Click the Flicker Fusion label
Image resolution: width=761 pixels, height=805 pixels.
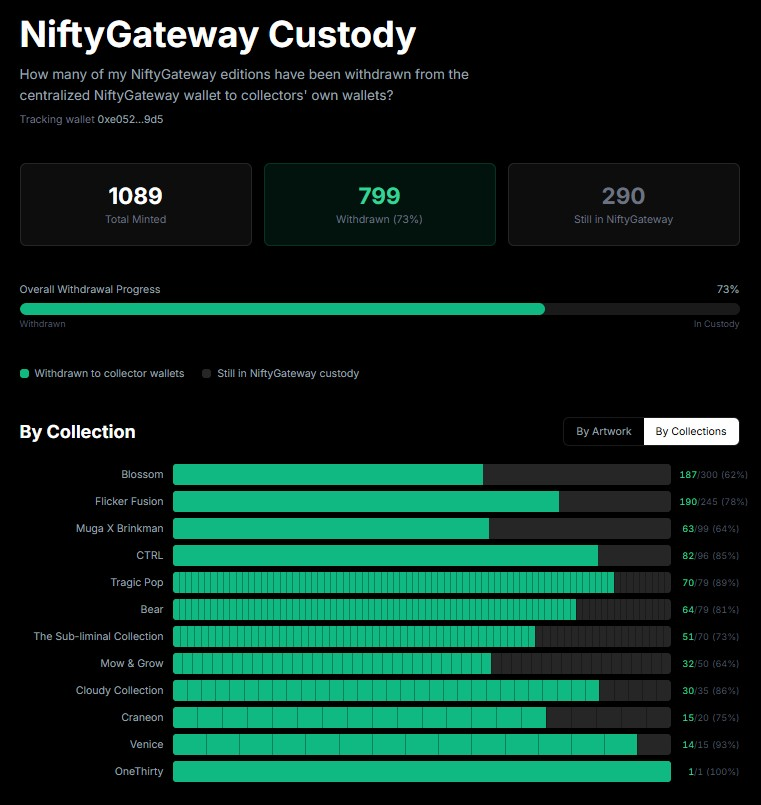tap(129, 502)
